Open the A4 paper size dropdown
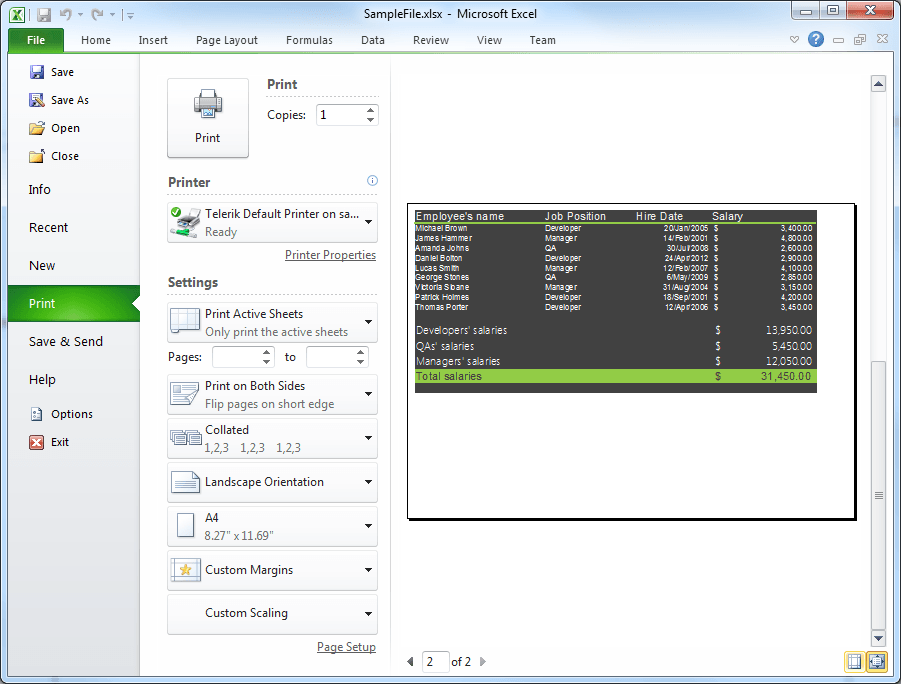 272,526
